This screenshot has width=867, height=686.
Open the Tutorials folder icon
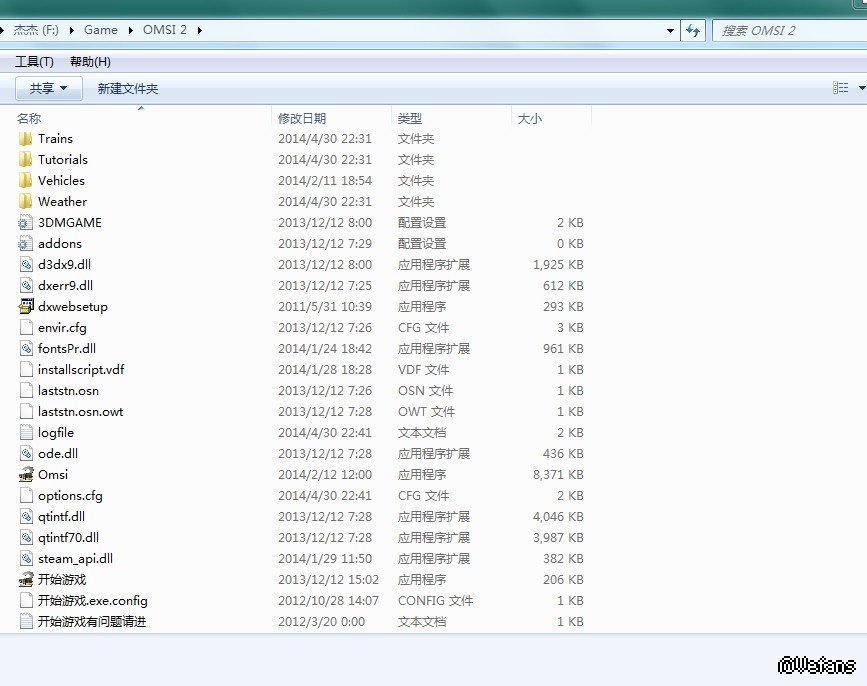pyautogui.click(x=25, y=160)
